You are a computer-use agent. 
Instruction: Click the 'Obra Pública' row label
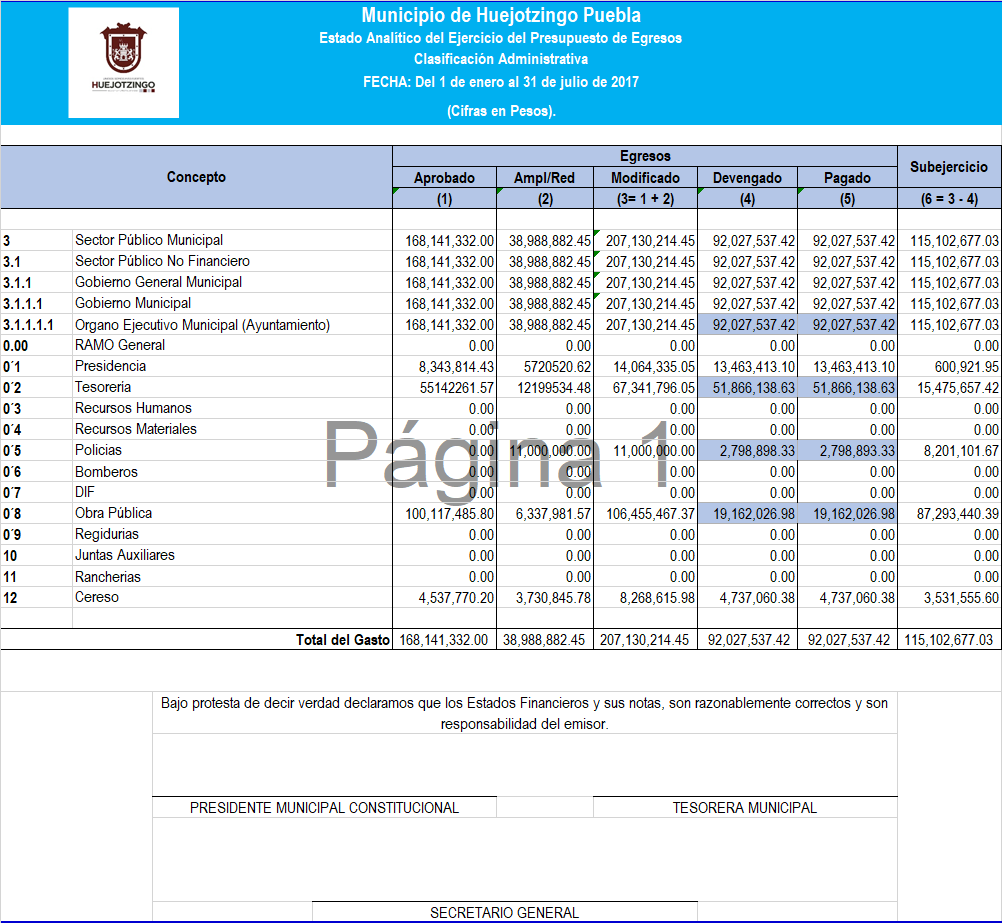(x=113, y=513)
